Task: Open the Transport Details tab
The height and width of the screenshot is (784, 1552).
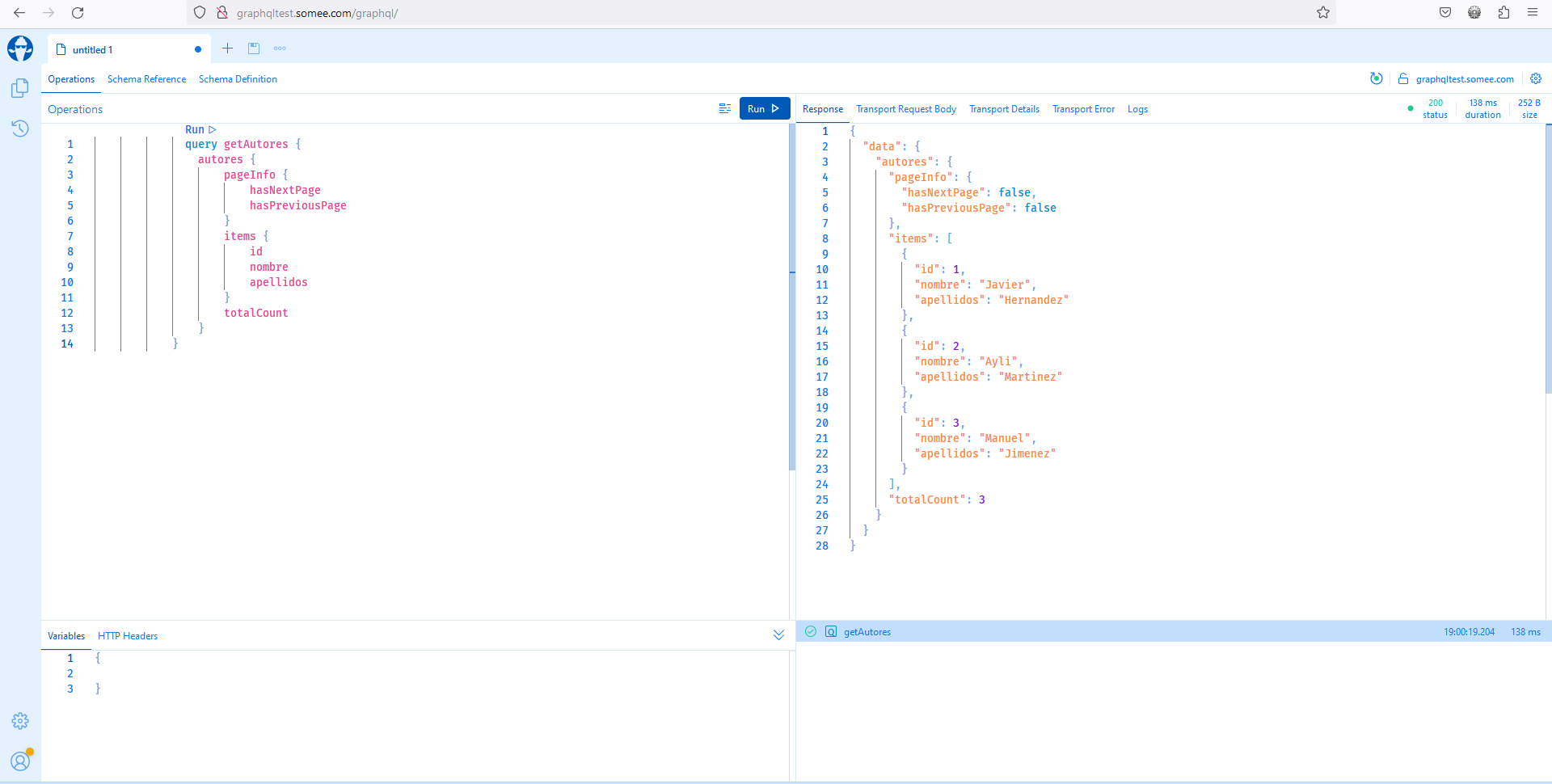Action: point(1004,109)
